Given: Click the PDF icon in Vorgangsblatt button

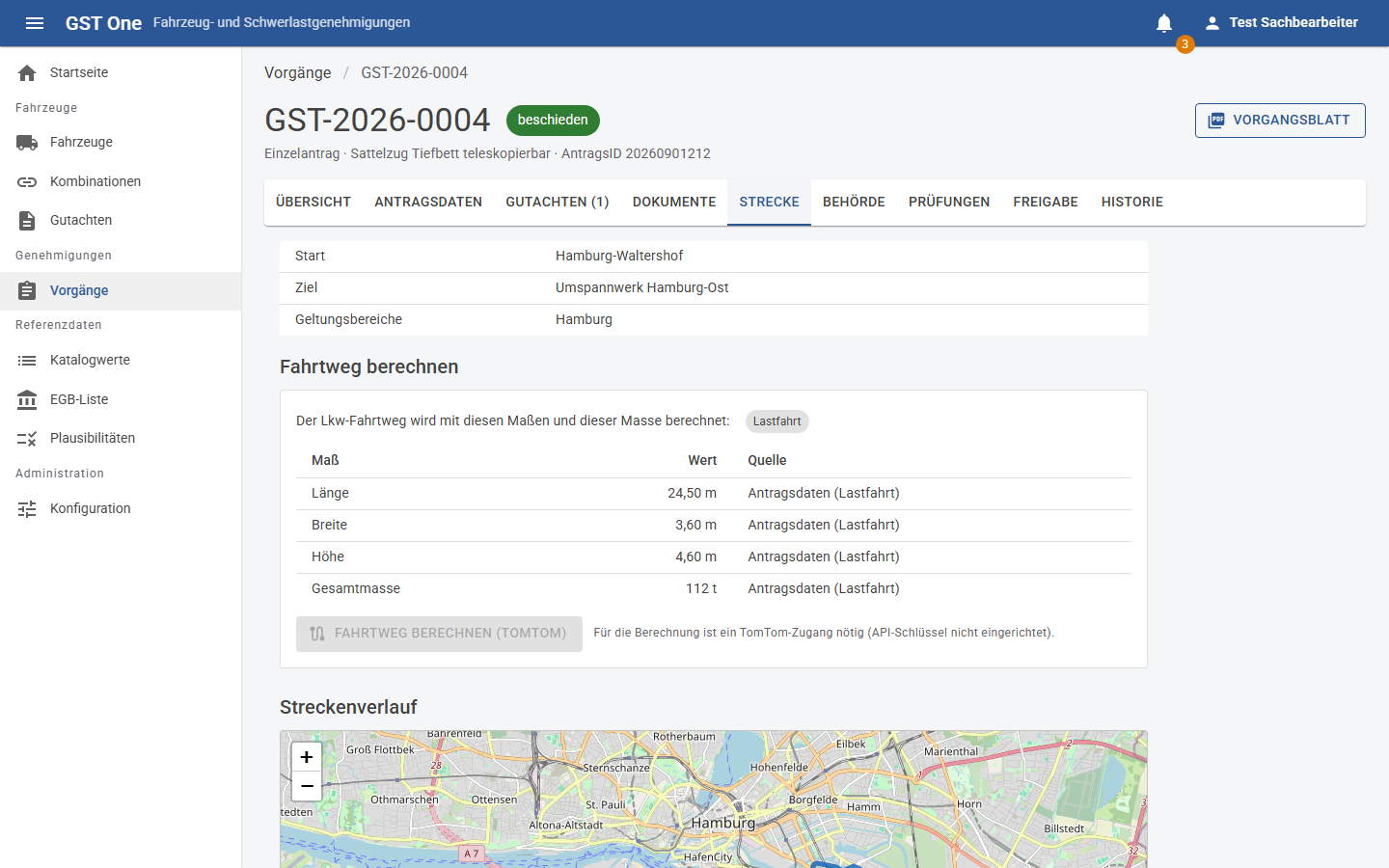Looking at the screenshot, I should (x=1216, y=121).
